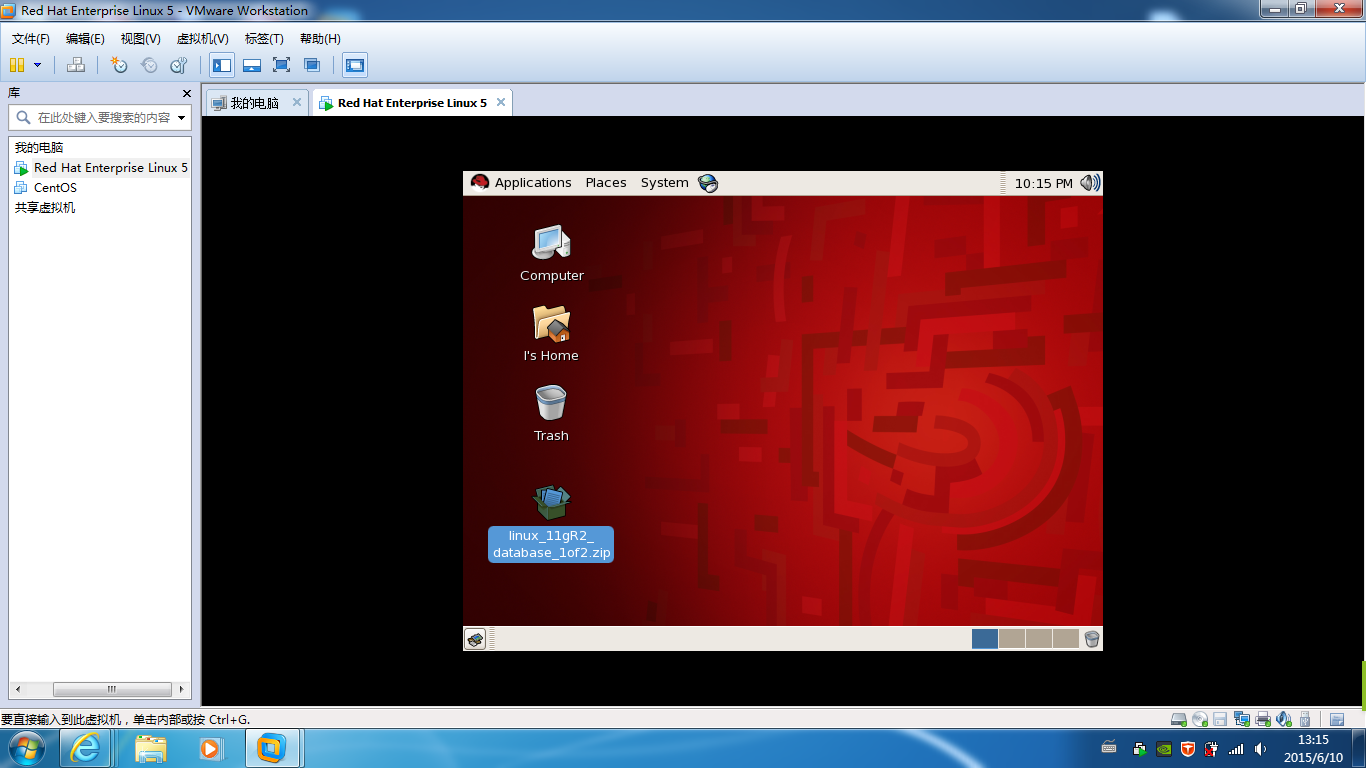The height and width of the screenshot is (768, 1366).
Task: Open the power options dropdown arrow next to pause
Action: coord(38,65)
